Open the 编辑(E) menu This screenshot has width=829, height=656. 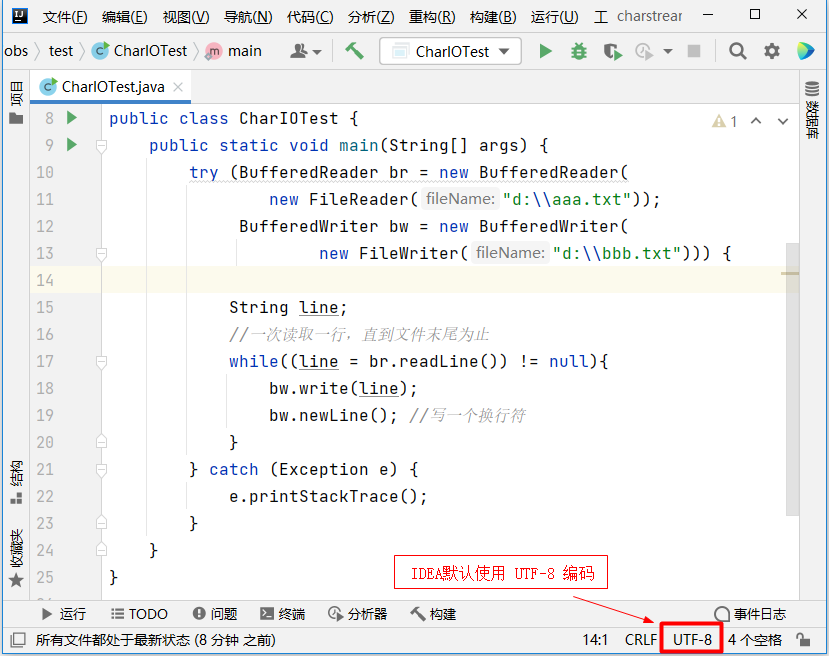click(125, 17)
